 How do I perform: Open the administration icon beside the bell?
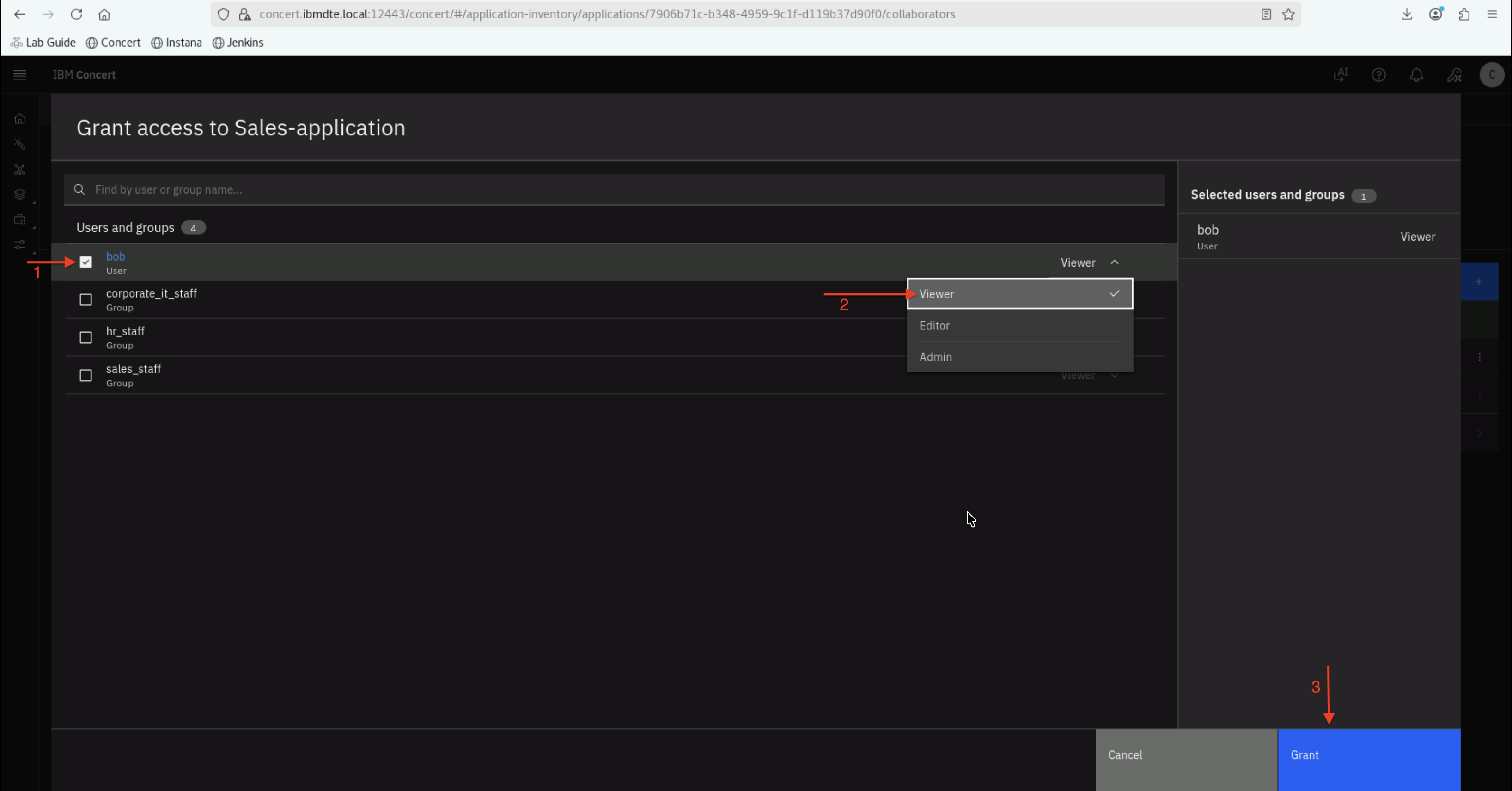[1454, 74]
